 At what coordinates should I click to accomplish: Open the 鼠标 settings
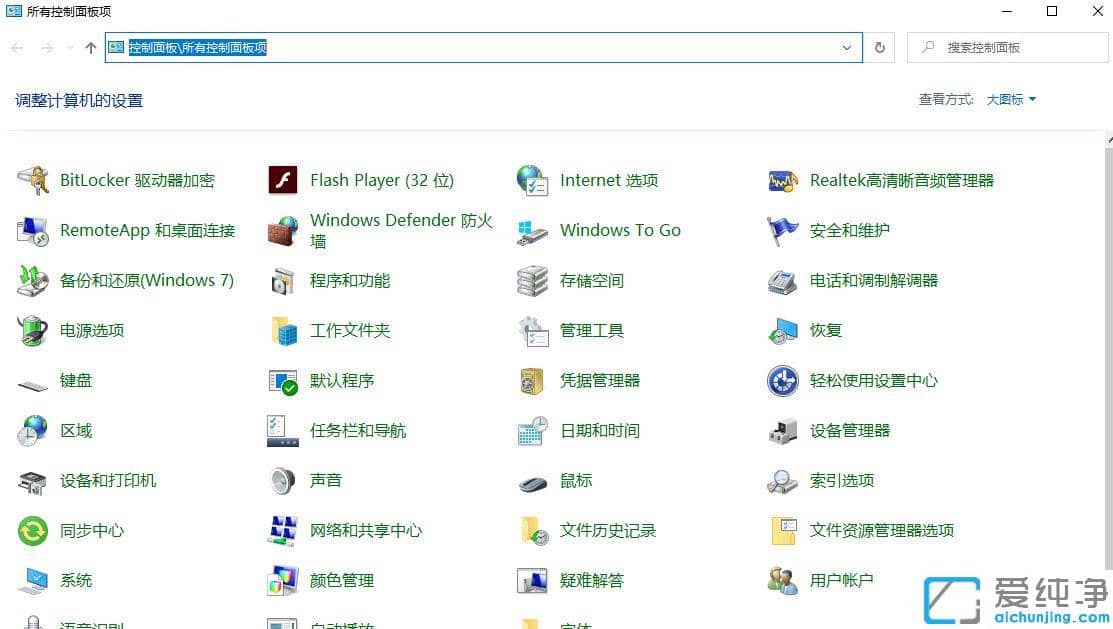(x=576, y=480)
